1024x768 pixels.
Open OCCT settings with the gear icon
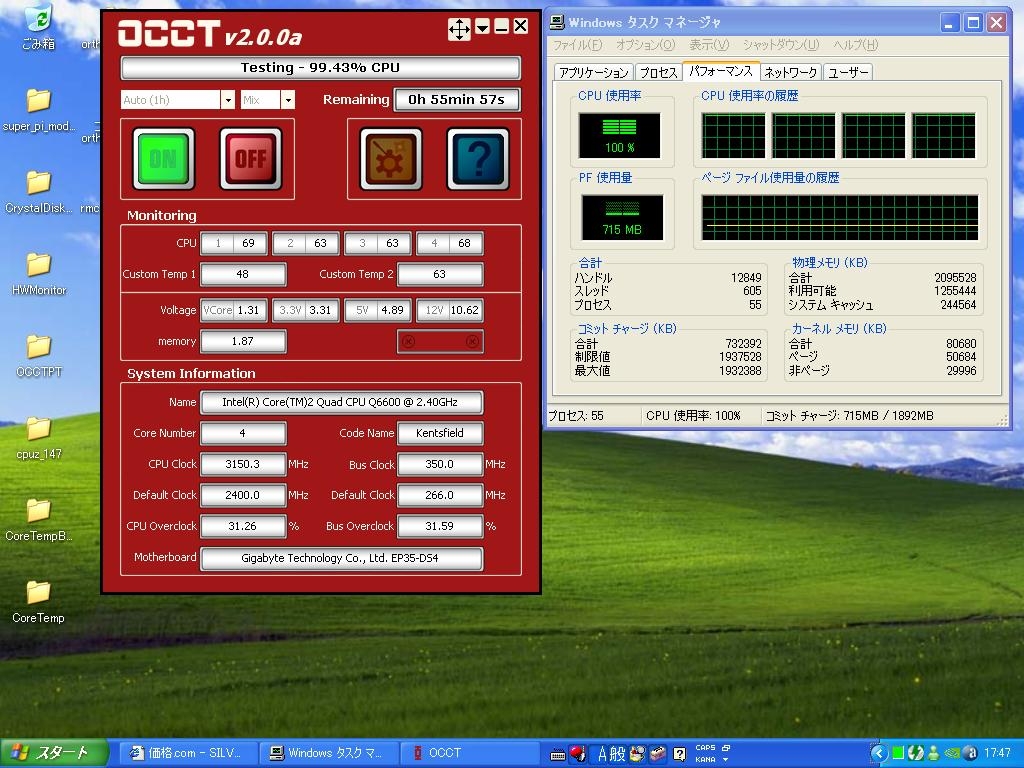[391, 159]
